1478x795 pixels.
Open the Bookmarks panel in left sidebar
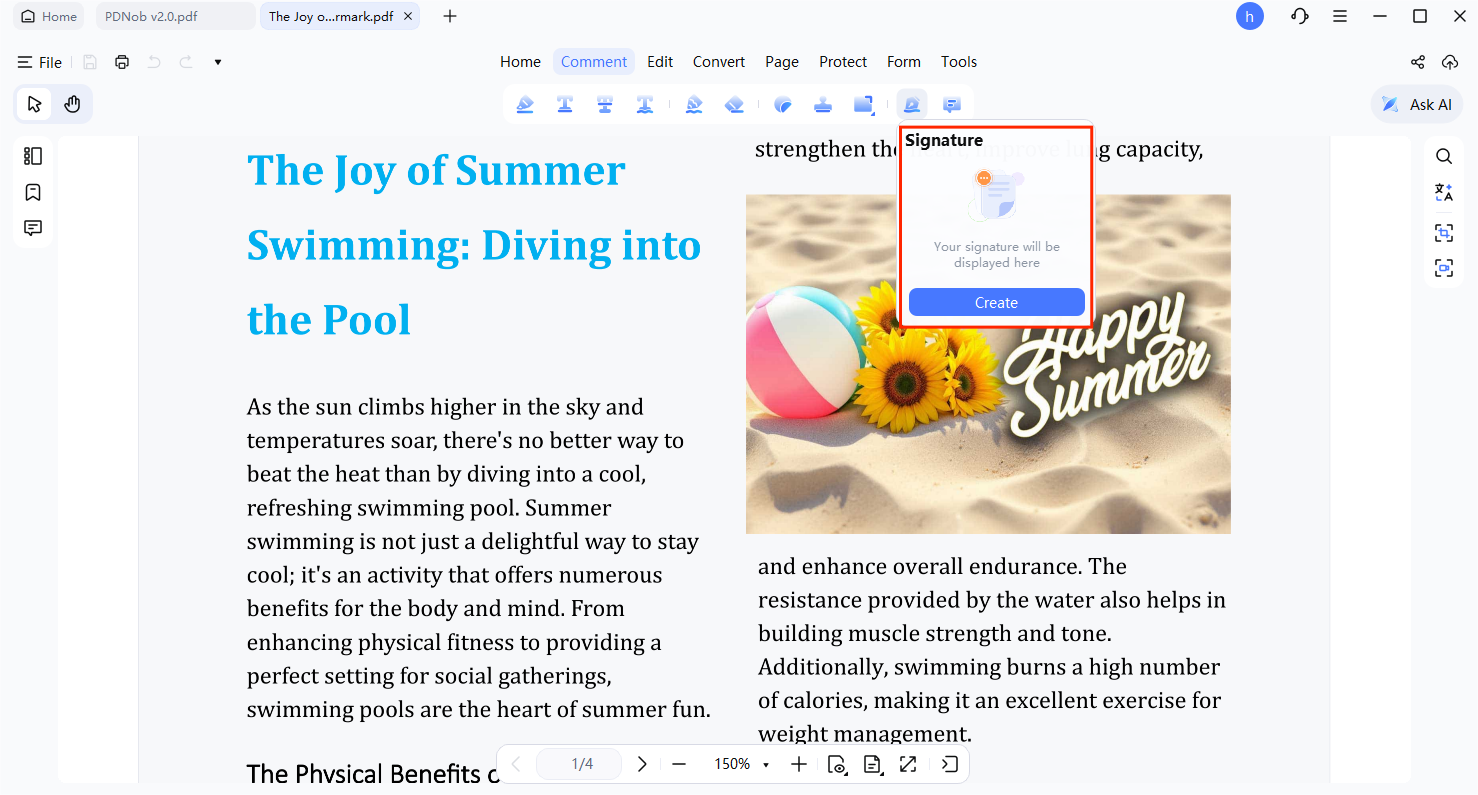click(x=33, y=192)
